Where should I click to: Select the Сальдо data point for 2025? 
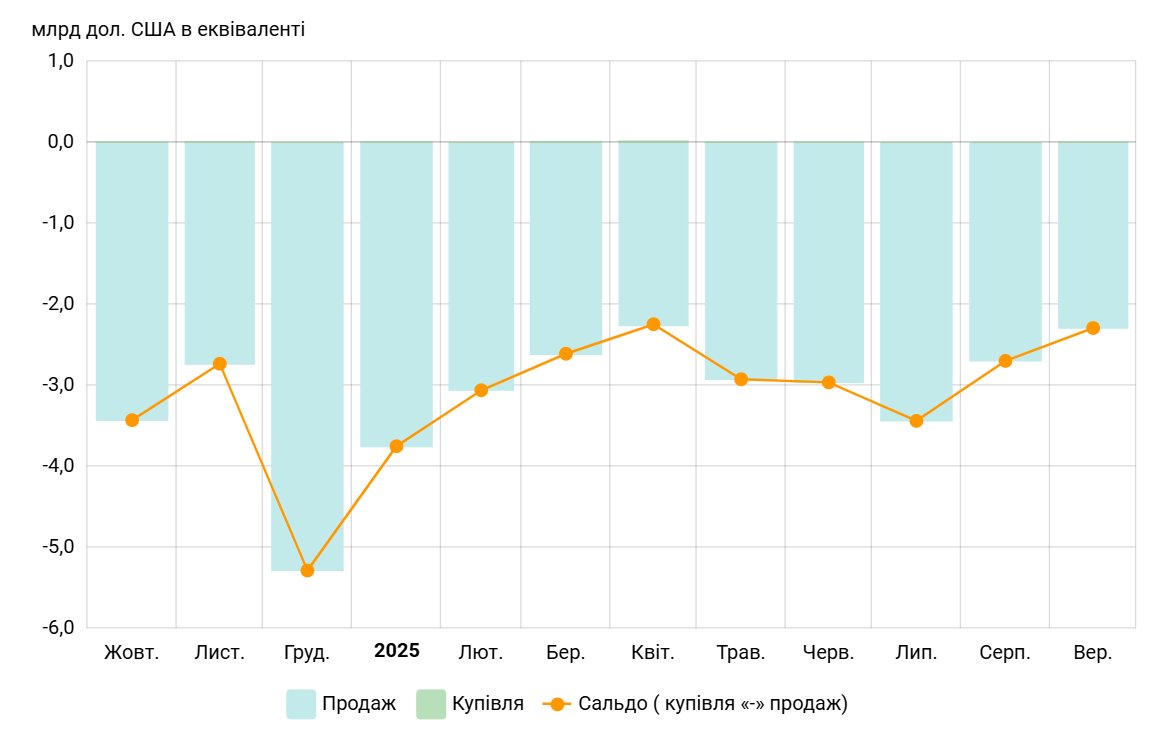pyautogui.click(x=396, y=446)
